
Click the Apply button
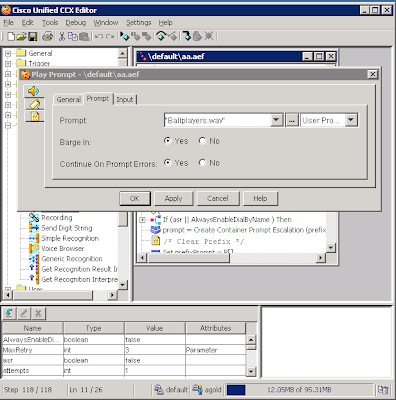point(173,199)
